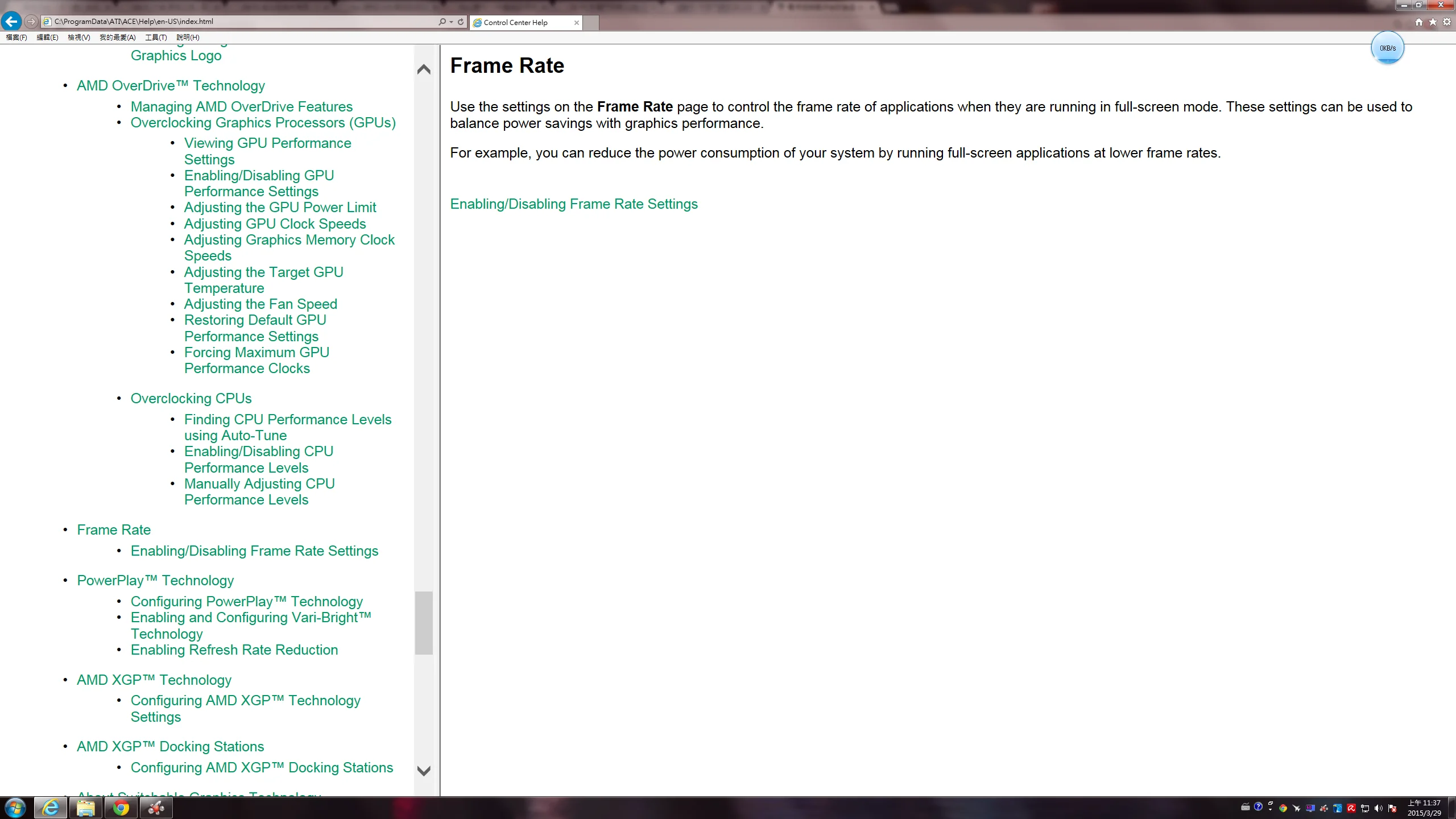Open the IE Tools gear icon
The image size is (1456, 819).
(x=1447, y=22)
